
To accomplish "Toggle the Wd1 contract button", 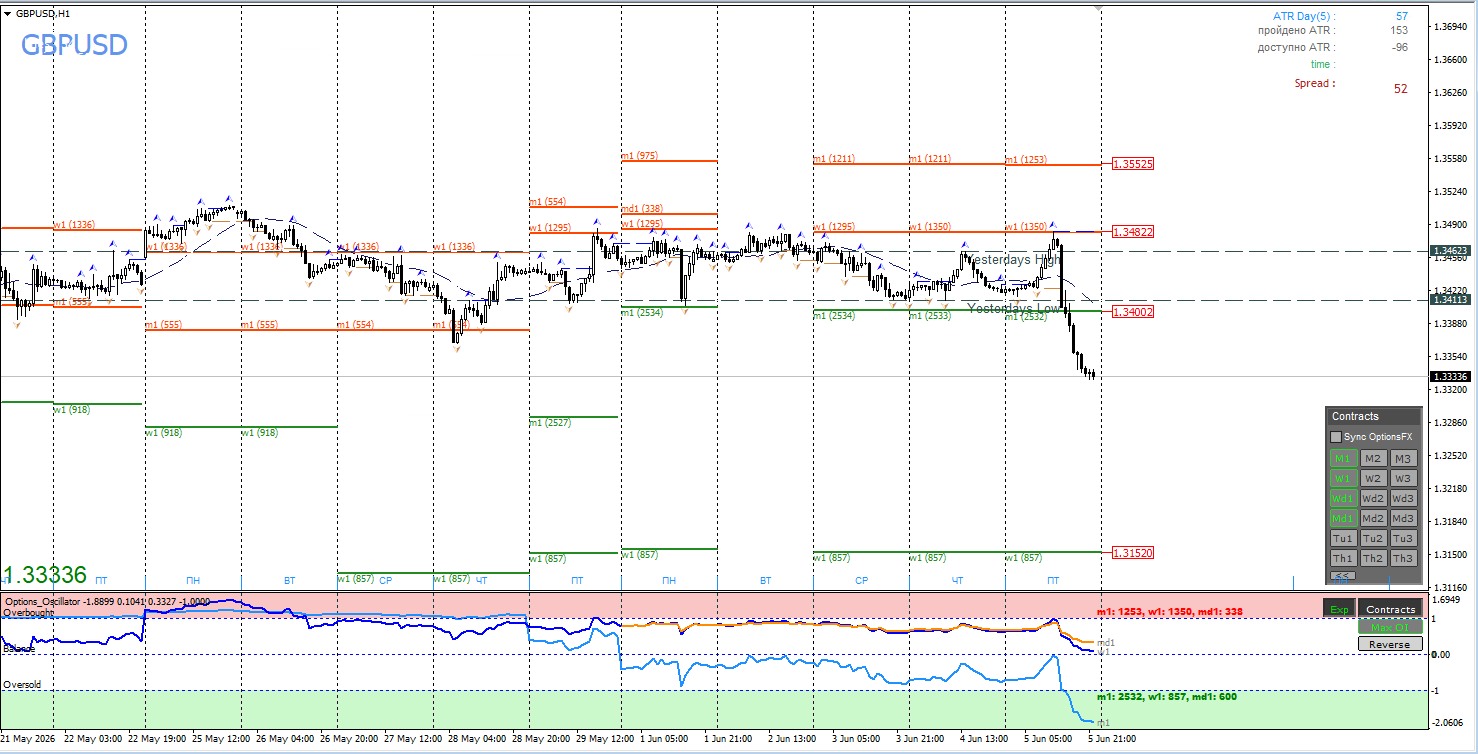I will click(x=1343, y=499).
